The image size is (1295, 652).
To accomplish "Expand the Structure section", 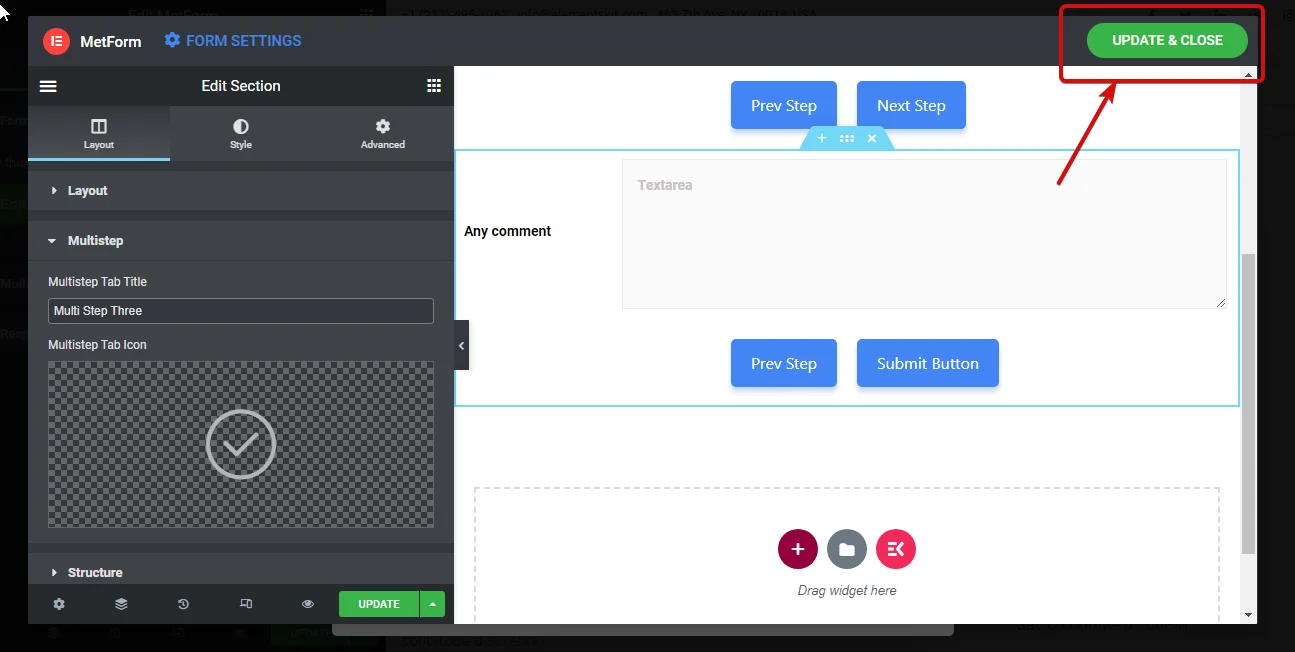I will click(241, 572).
